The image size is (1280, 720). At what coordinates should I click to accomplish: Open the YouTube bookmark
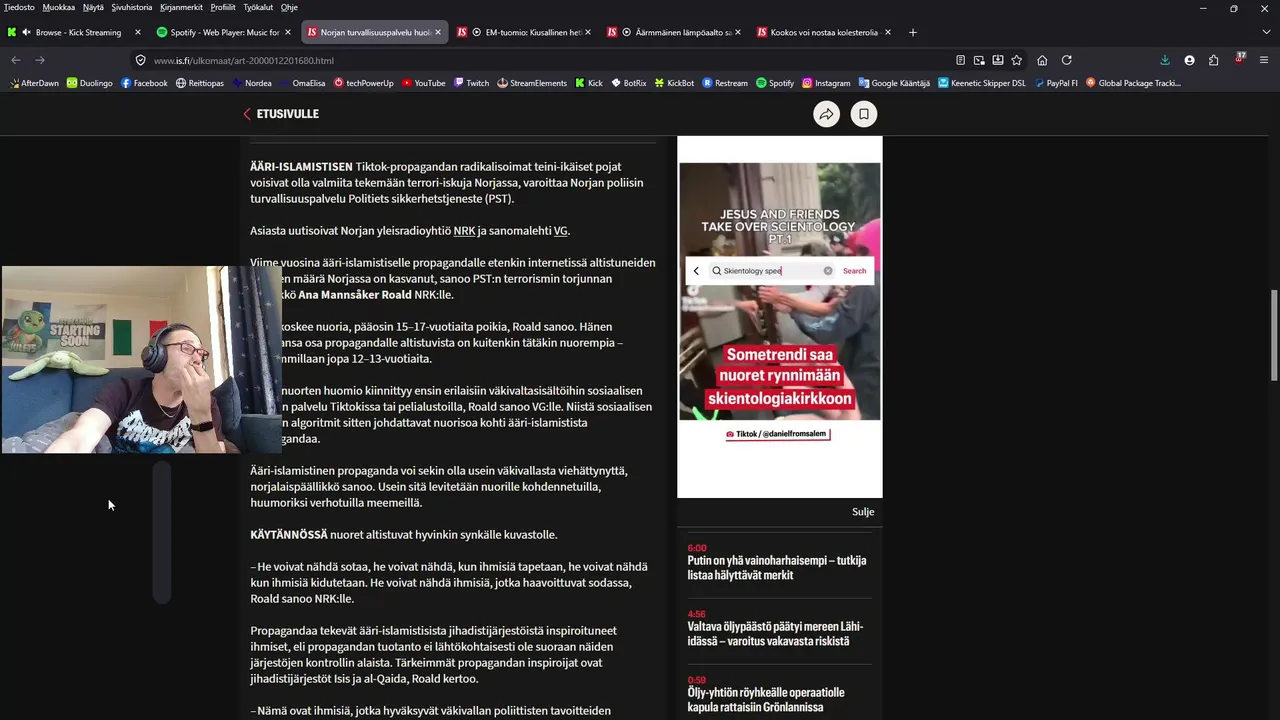(424, 83)
